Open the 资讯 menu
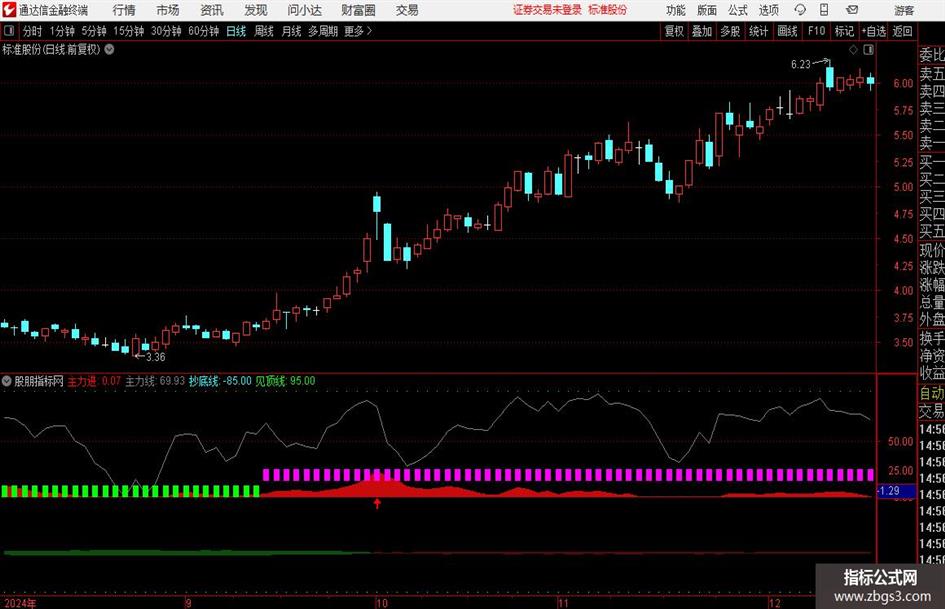The width and height of the screenshot is (945, 609). [212, 10]
